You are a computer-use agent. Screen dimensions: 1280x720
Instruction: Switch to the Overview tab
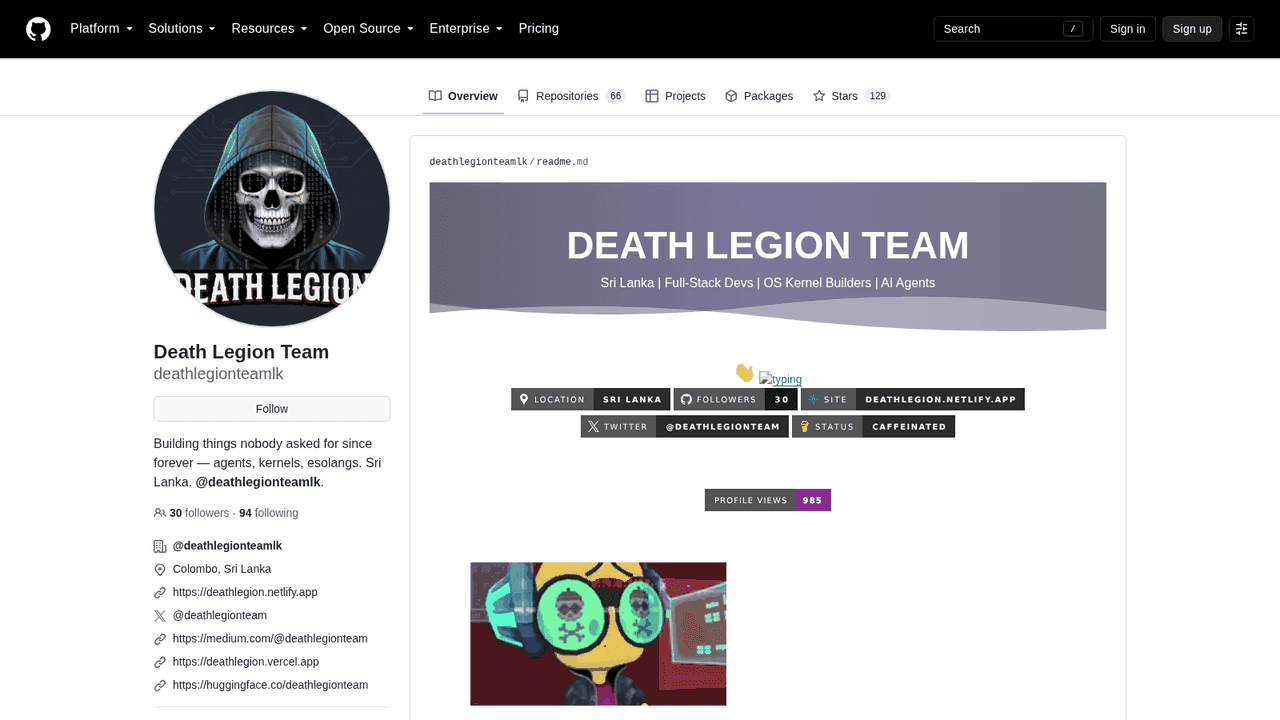click(x=463, y=96)
